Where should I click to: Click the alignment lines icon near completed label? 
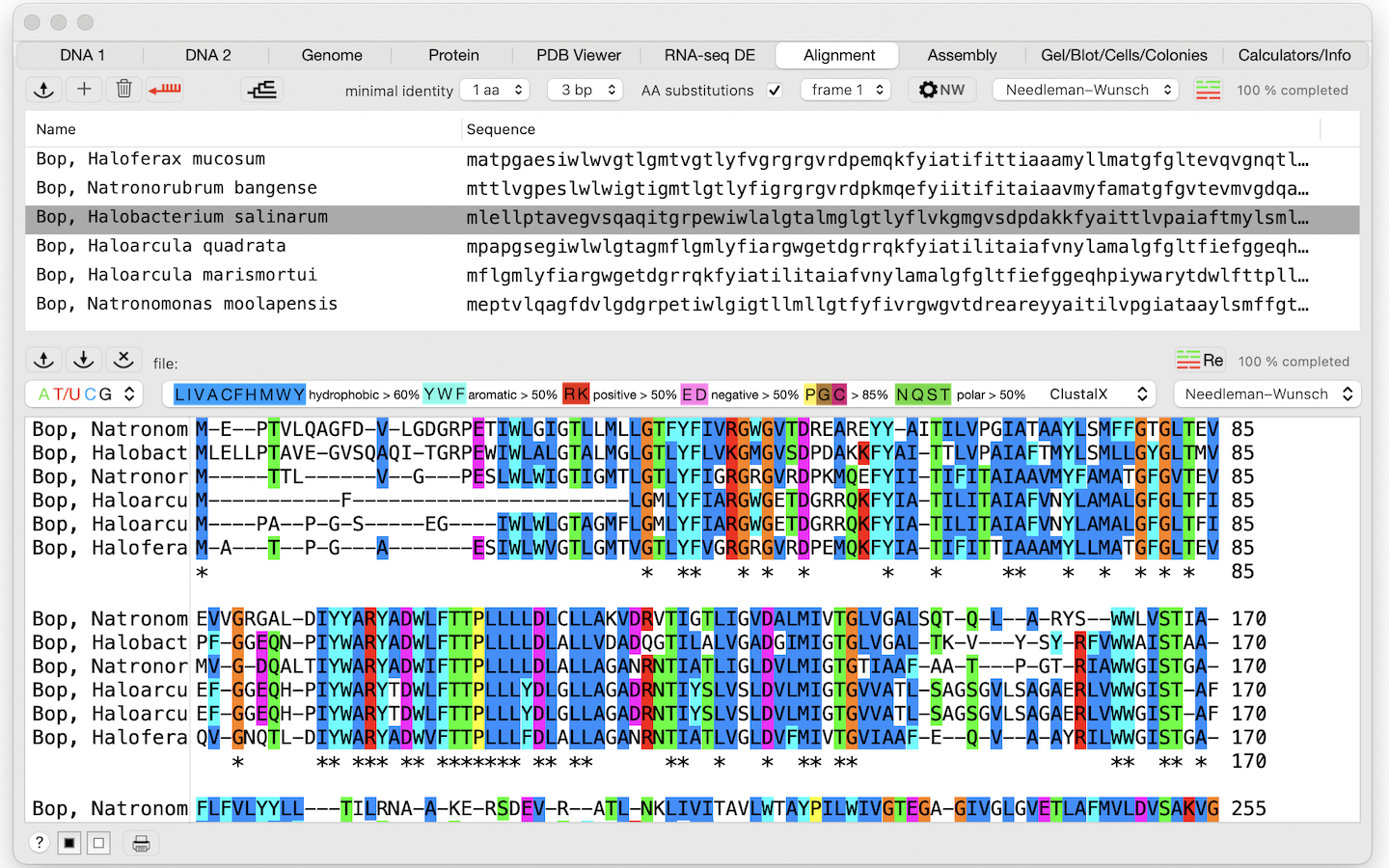pos(1209,90)
